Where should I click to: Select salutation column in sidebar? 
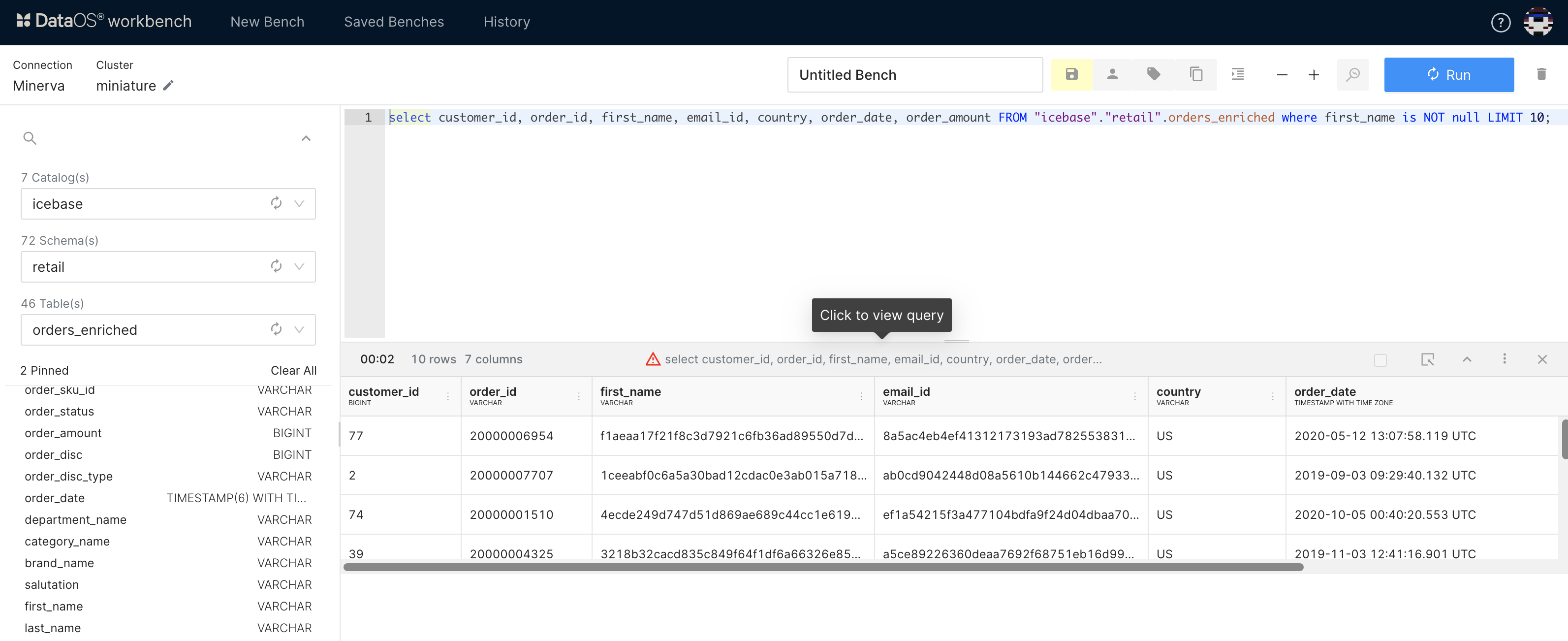click(168, 584)
